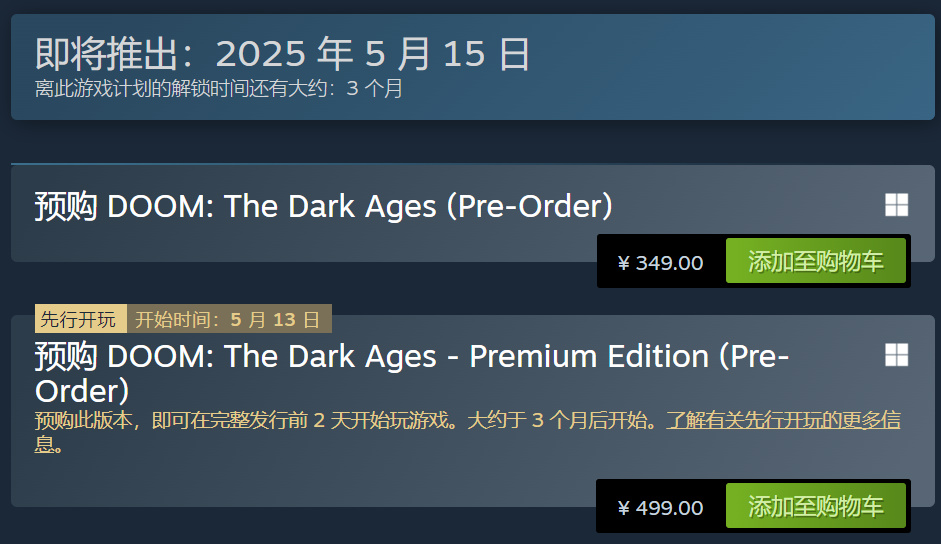Click the ¥ symbol in the 499.00 price
The width and height of the screenshot is (941, 544).
tap(624, 508)
